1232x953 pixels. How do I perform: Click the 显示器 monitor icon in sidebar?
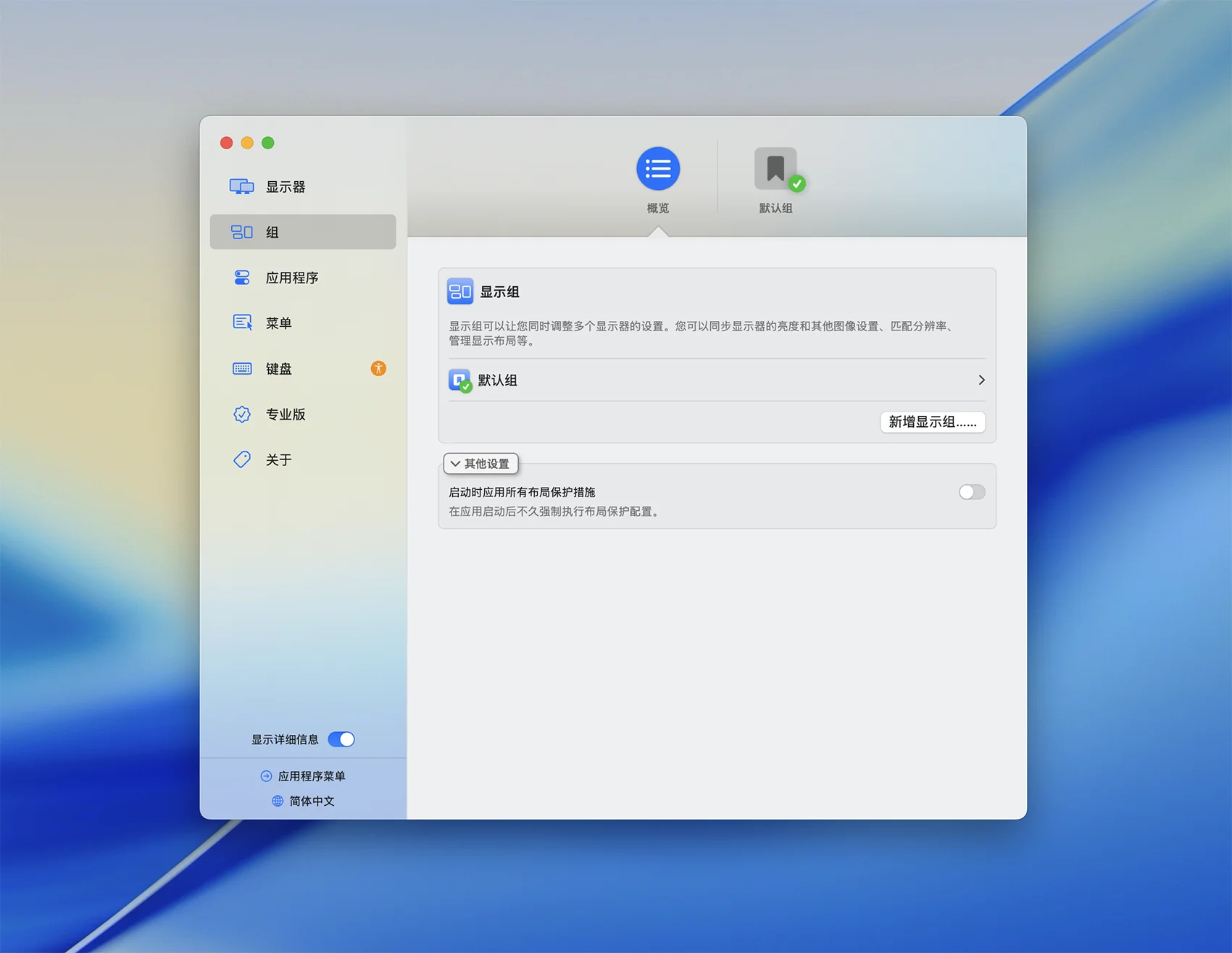241,187
